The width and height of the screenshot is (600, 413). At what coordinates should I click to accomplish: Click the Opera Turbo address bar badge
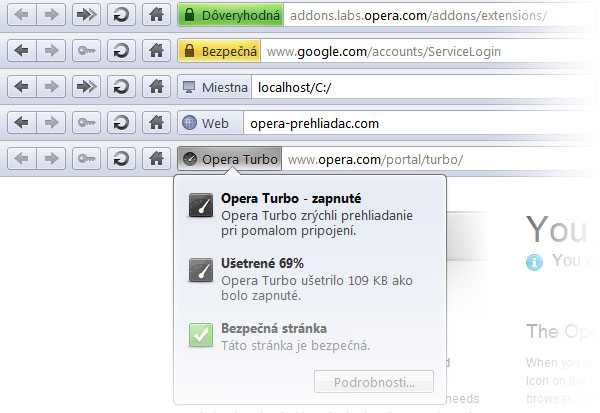[x=230, y=159]
